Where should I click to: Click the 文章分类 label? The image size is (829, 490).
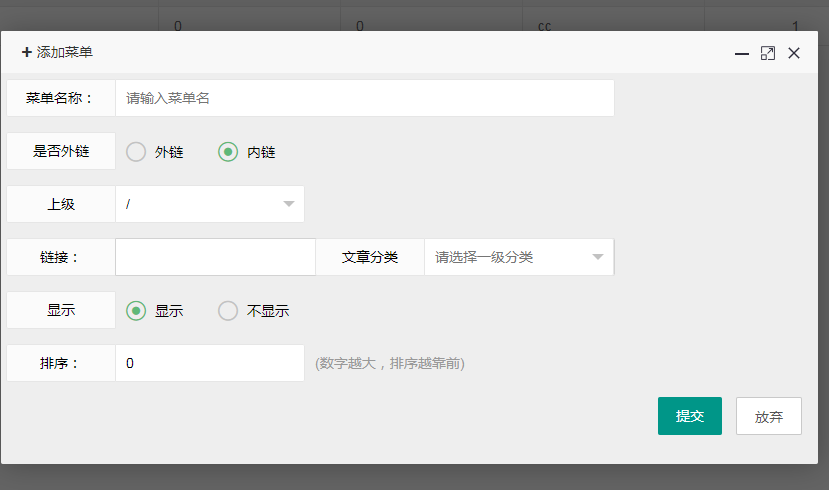tap(370, 257)
